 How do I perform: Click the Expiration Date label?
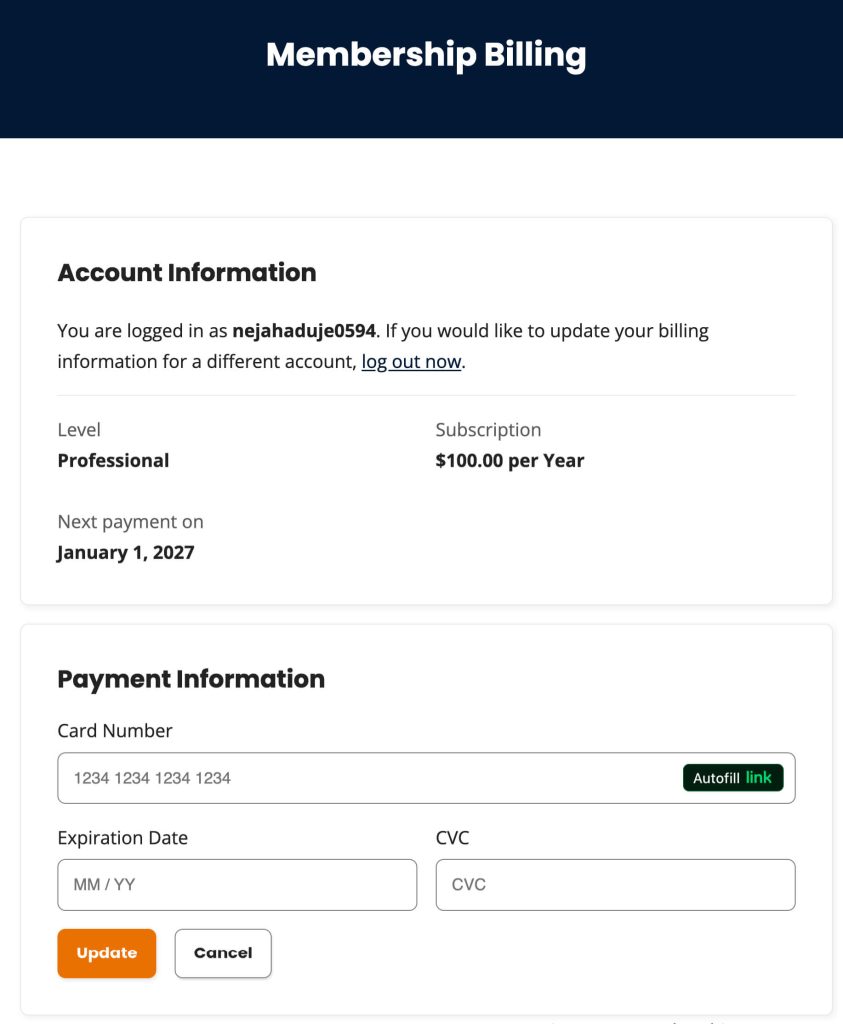(122, 838)
